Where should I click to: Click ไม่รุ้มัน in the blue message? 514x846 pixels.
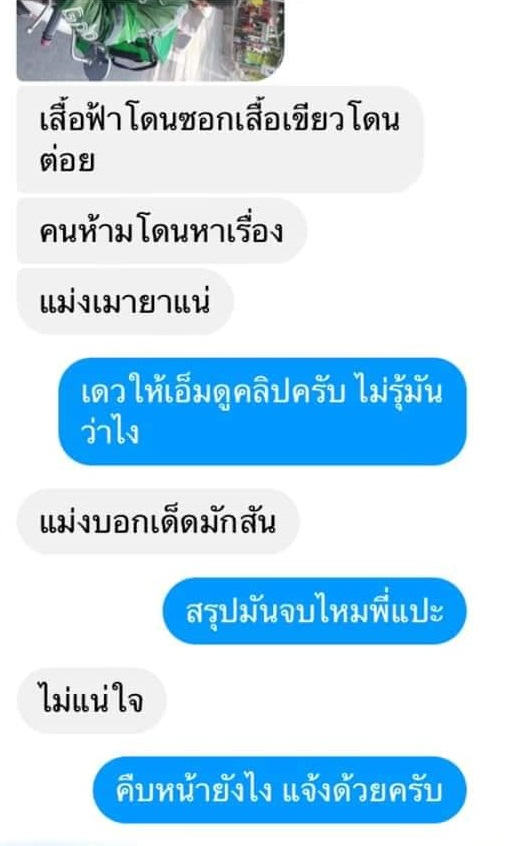pos(400,391)
